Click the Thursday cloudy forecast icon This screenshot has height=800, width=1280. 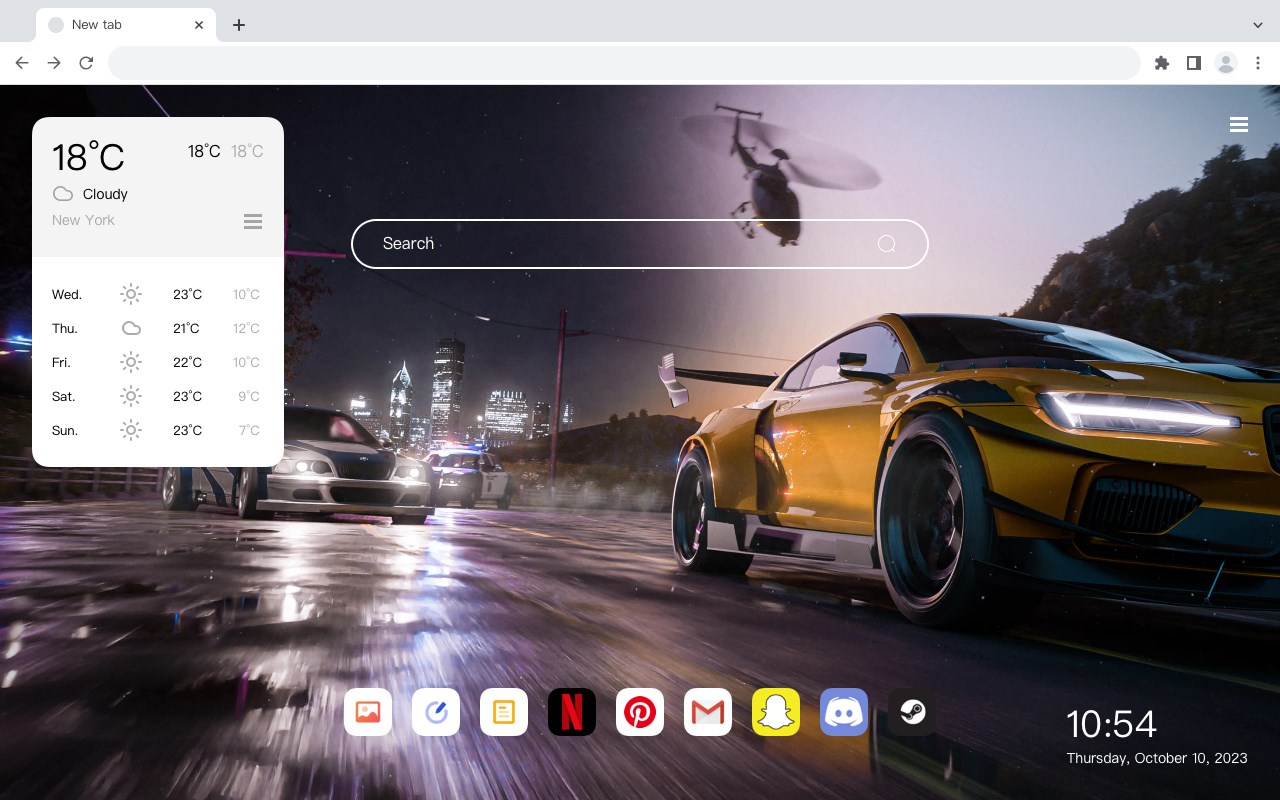pos(131,328)
